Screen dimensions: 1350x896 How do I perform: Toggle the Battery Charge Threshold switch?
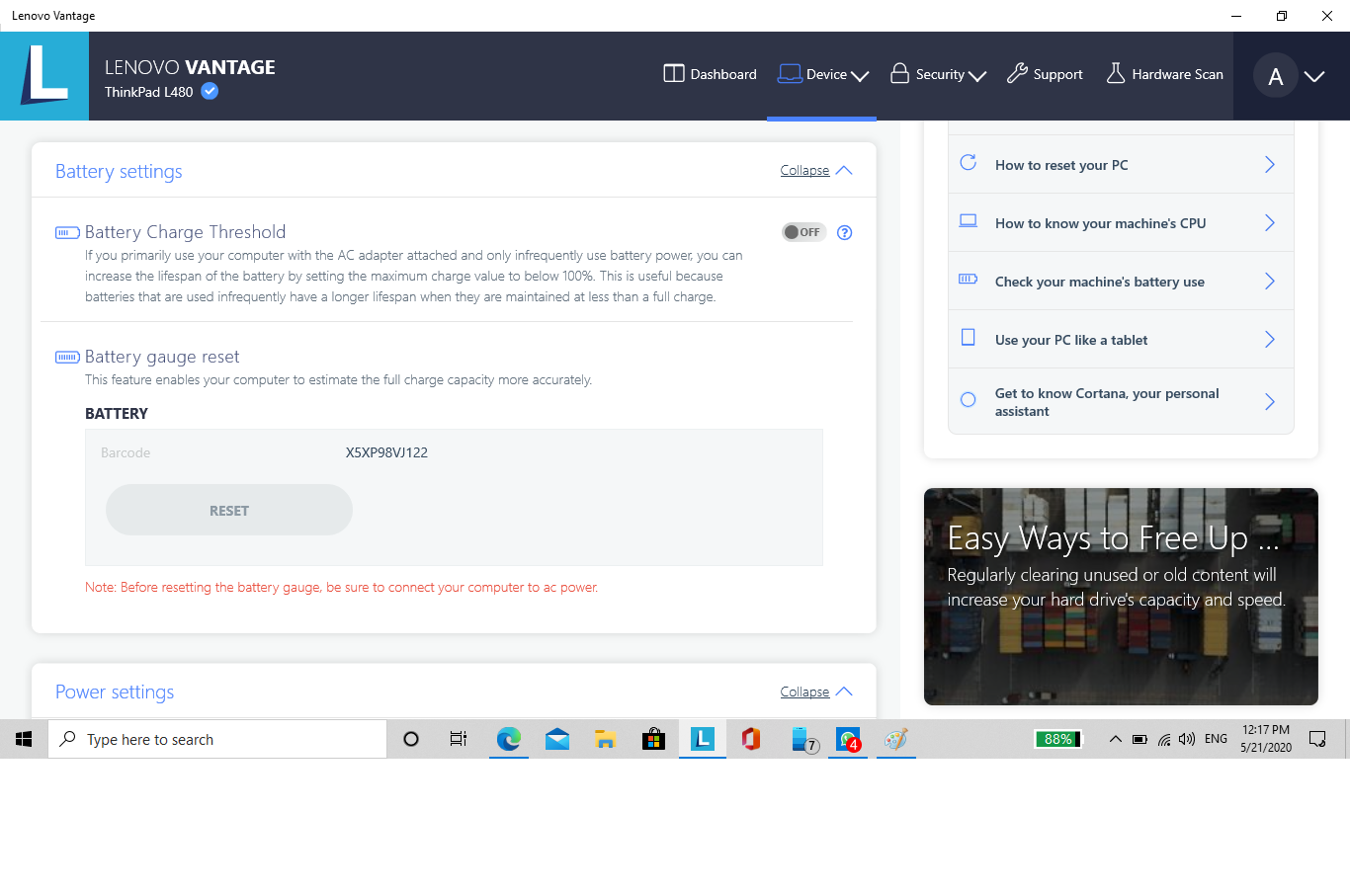pos(803,232)
